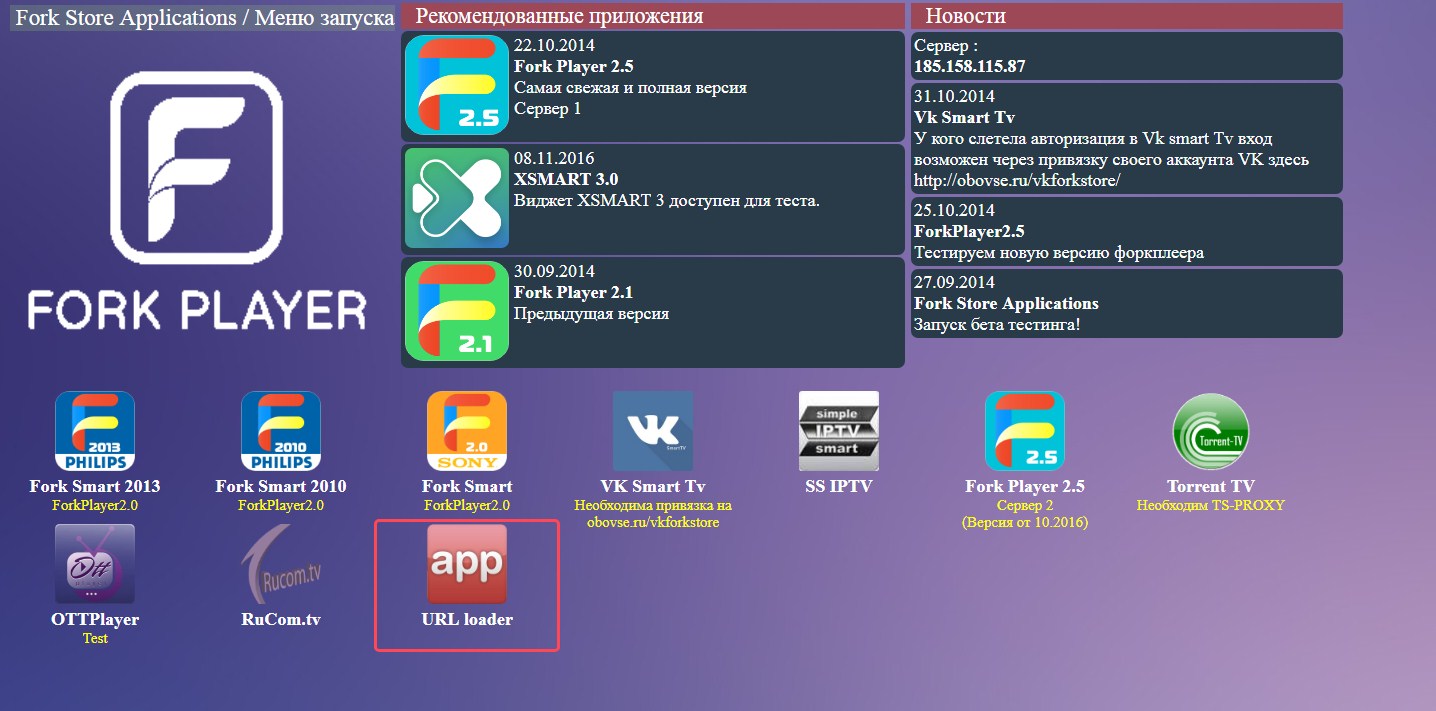Click the 'Тестируем новую версию форкплеера' text
The image size is (1436, 711).
point(1059,253)
